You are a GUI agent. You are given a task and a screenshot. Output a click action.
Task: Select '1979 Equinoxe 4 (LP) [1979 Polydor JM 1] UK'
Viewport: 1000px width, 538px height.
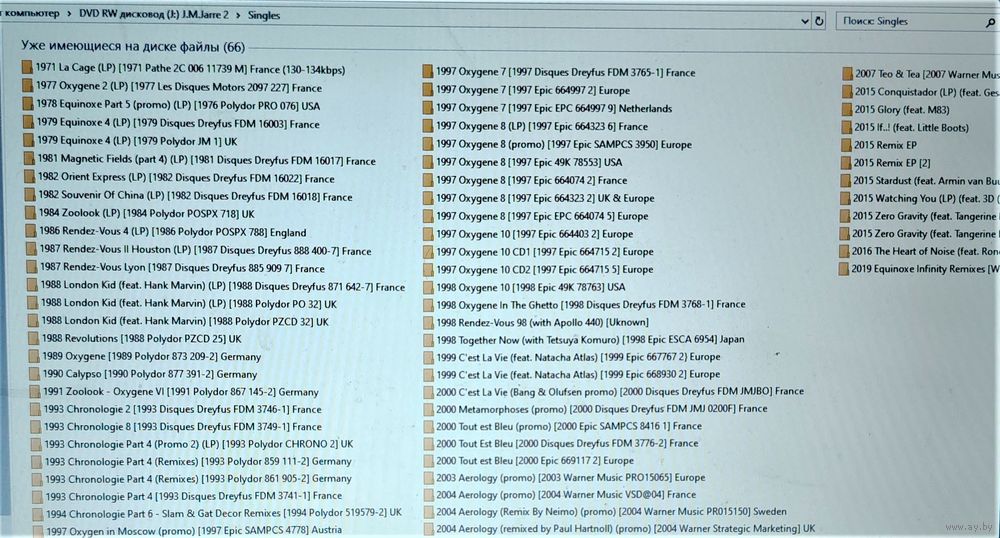tap(136, 140)
